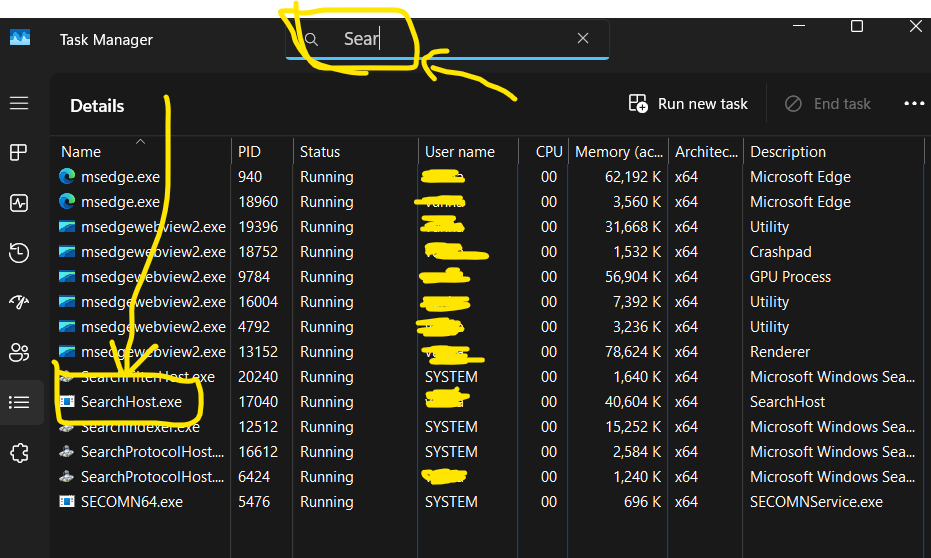Open the Users page icon
The width and height of the screenshot is (931, 558).
[19, 353]
